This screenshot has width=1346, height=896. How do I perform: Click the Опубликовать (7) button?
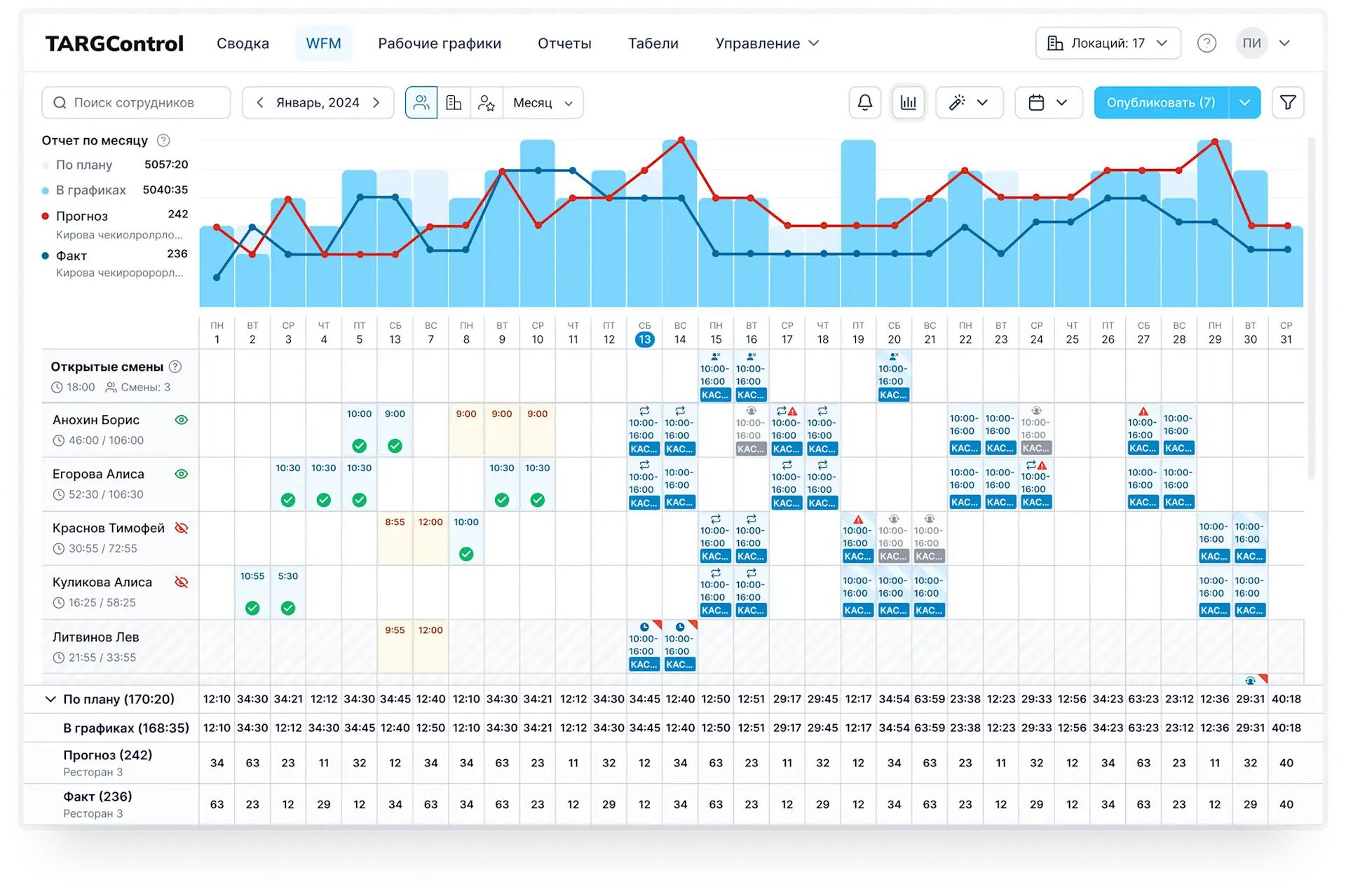(1160, 102)
